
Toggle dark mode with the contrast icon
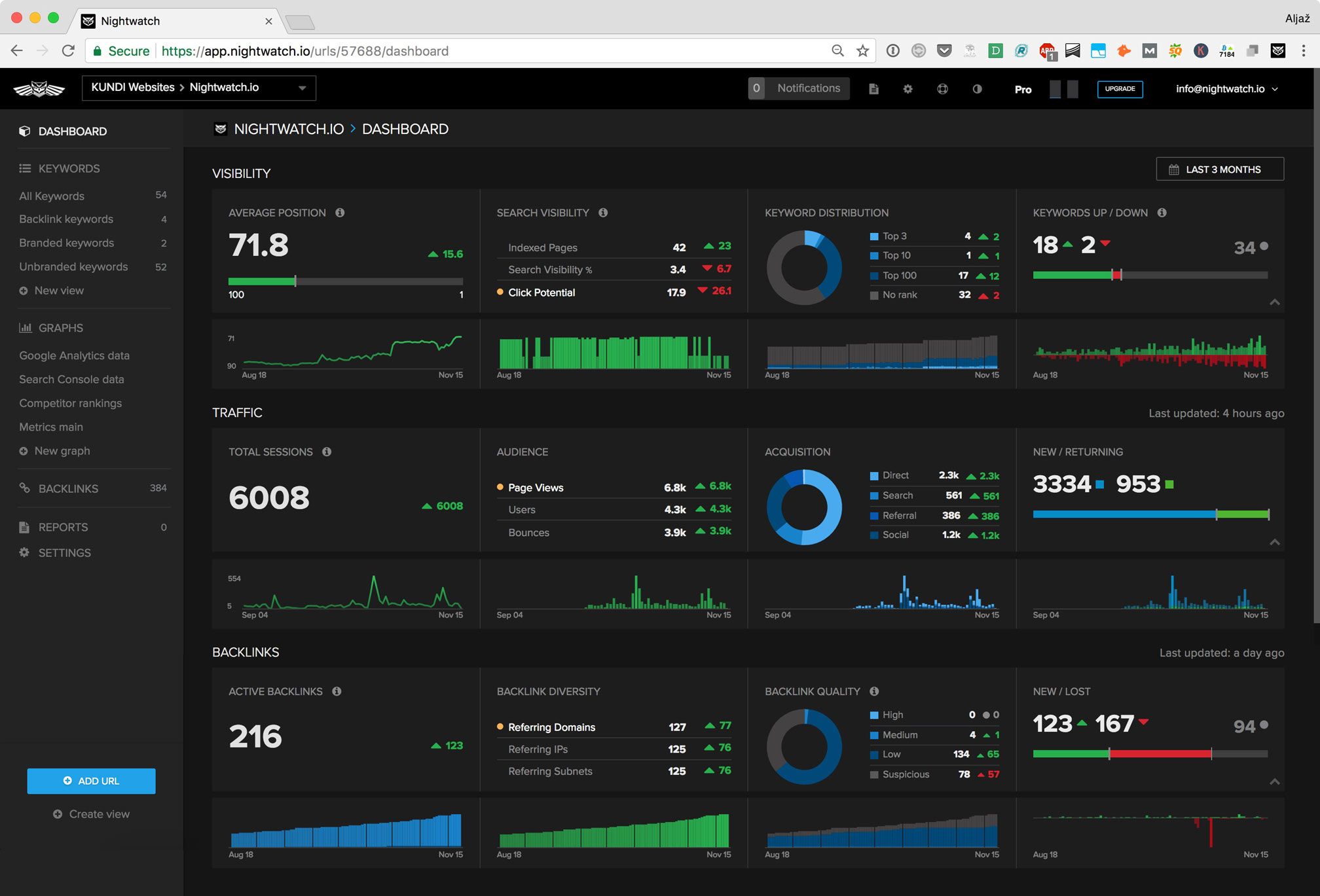click(978, 88)
